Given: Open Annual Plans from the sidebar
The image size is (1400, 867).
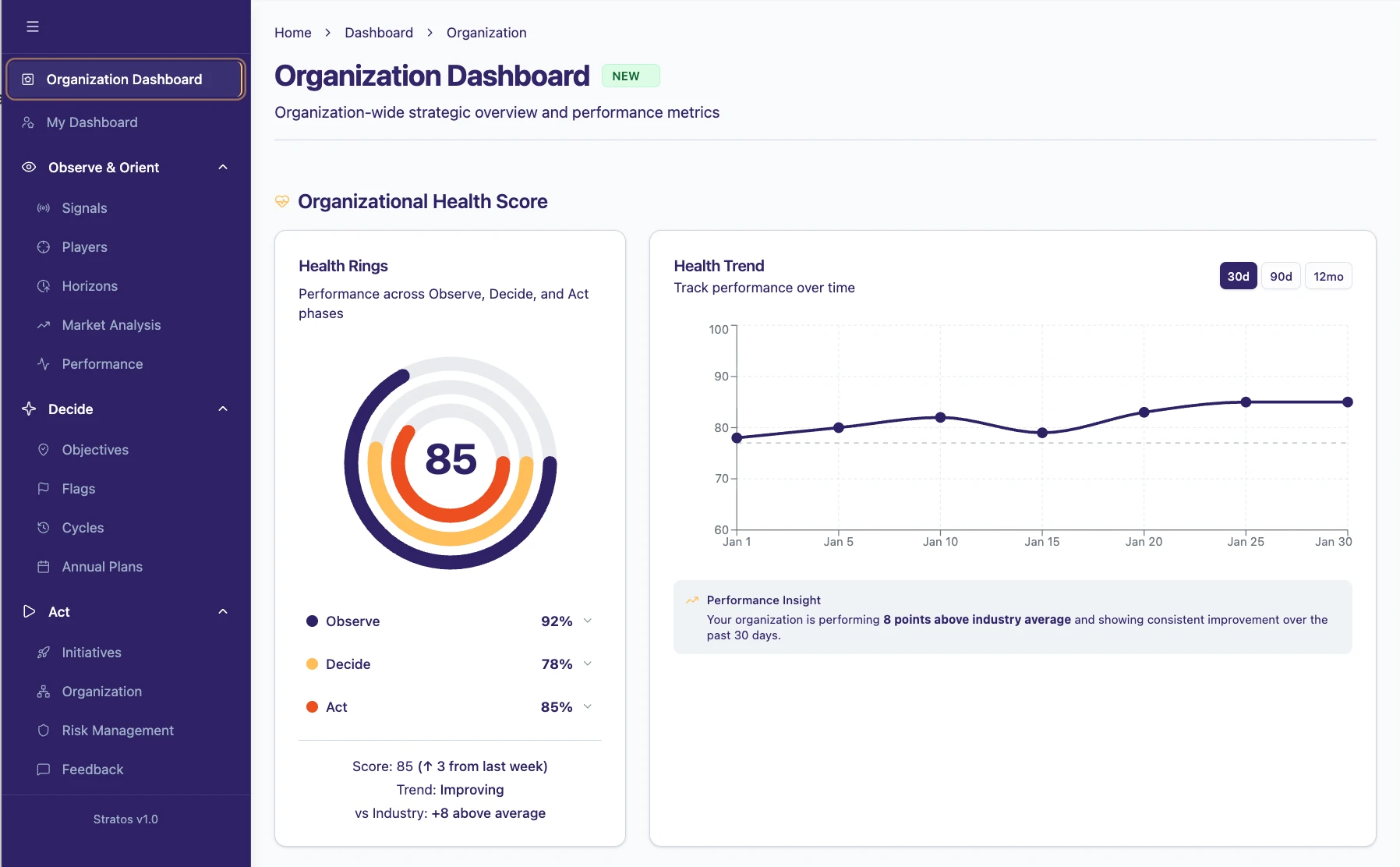Looking at the screenshot, I should tap(102, 567).
